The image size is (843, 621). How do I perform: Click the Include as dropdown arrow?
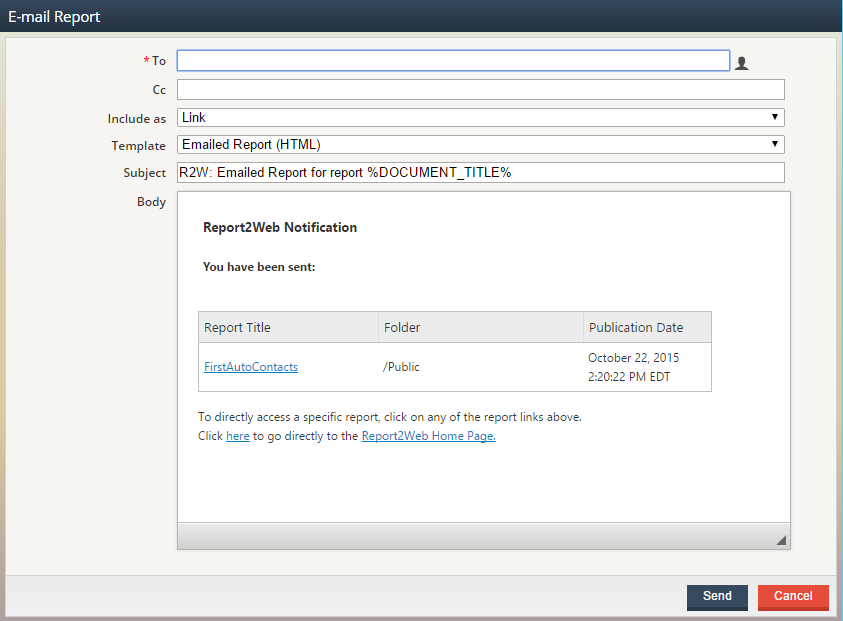coord(776,117)
